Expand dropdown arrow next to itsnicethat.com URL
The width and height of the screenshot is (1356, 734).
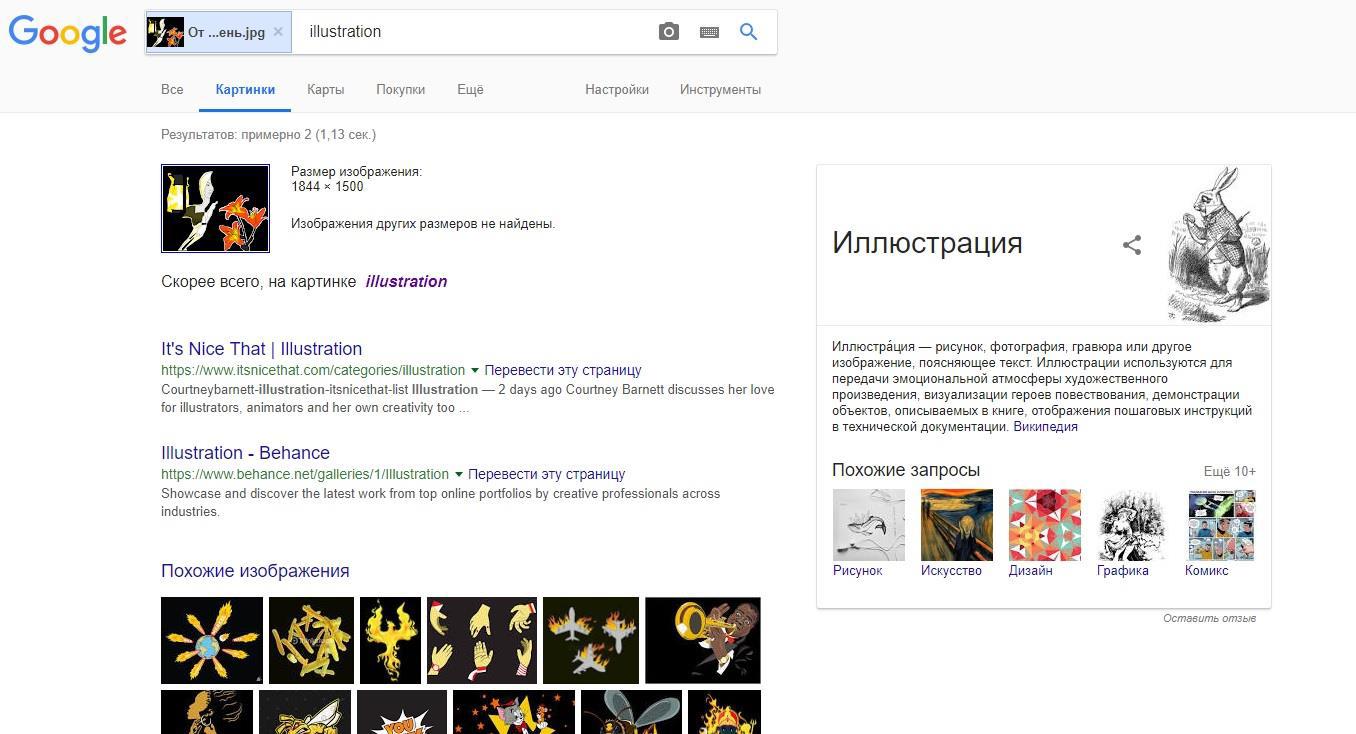pos(475,370)
